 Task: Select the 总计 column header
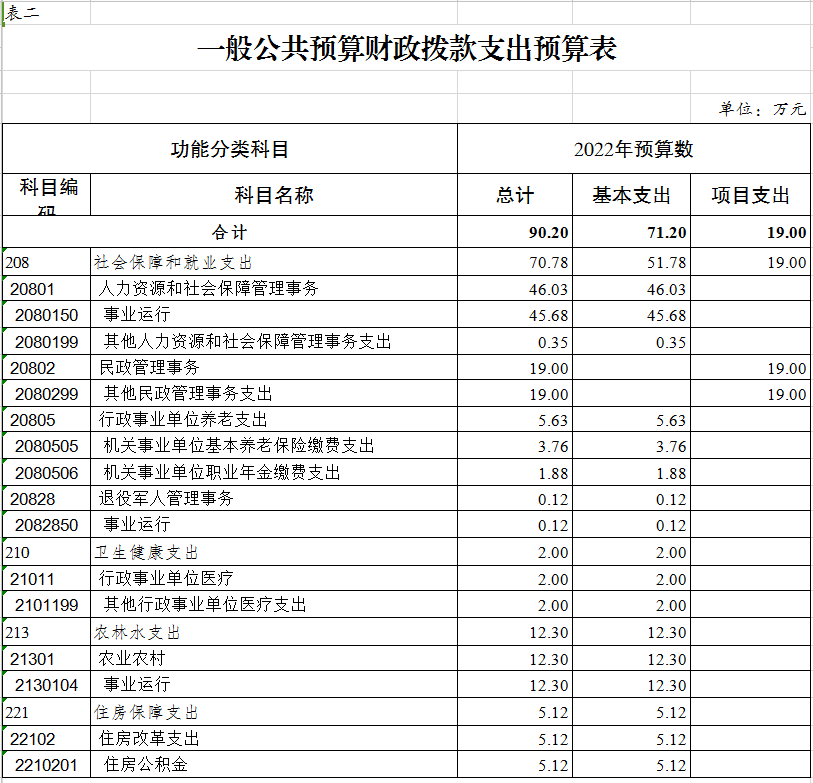coord(514,195)
